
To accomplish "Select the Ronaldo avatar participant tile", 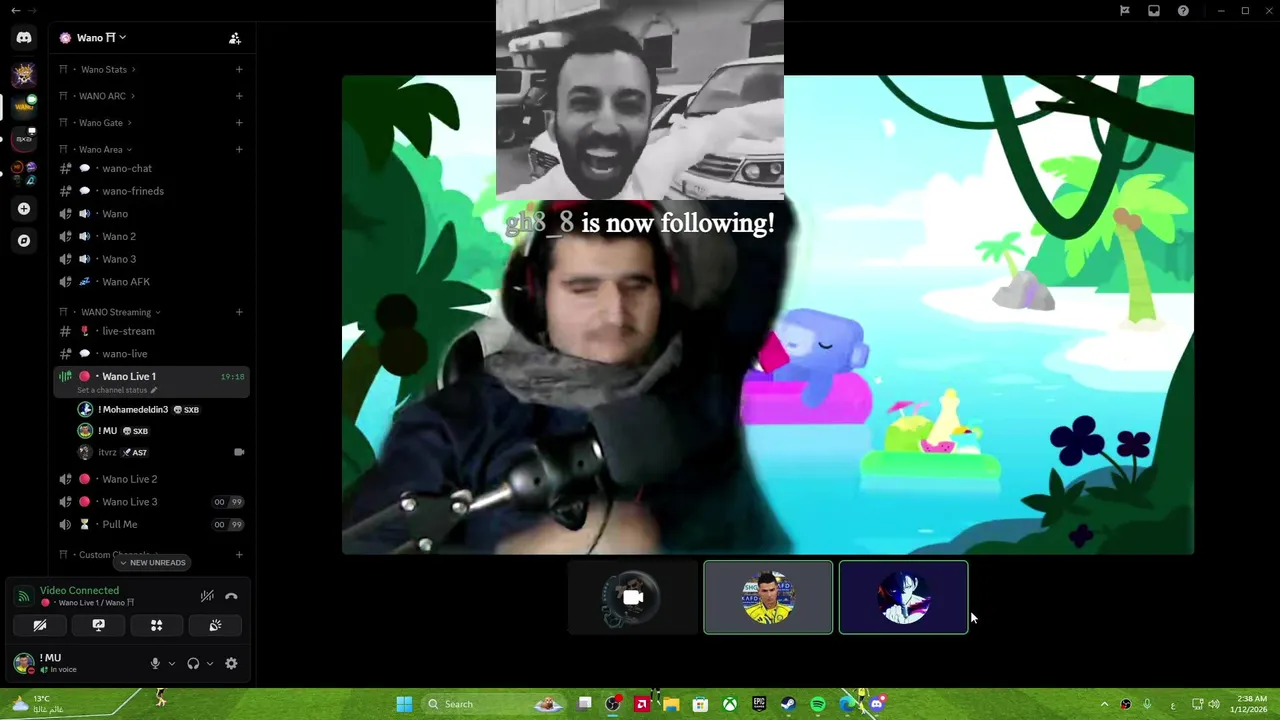I will pyautogui.click(x=768, y=597).
